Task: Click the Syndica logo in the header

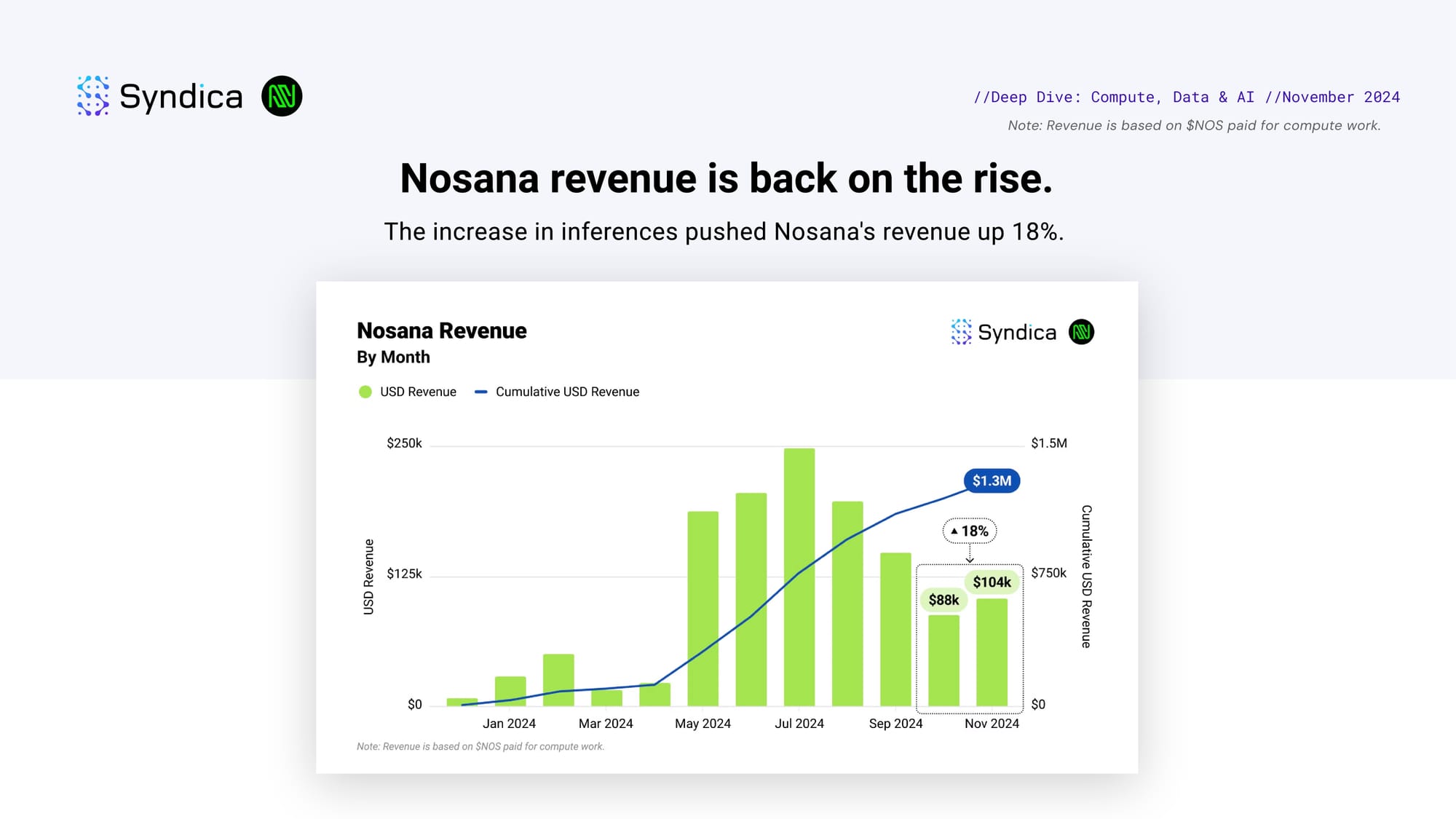Action: pos(159,96)
